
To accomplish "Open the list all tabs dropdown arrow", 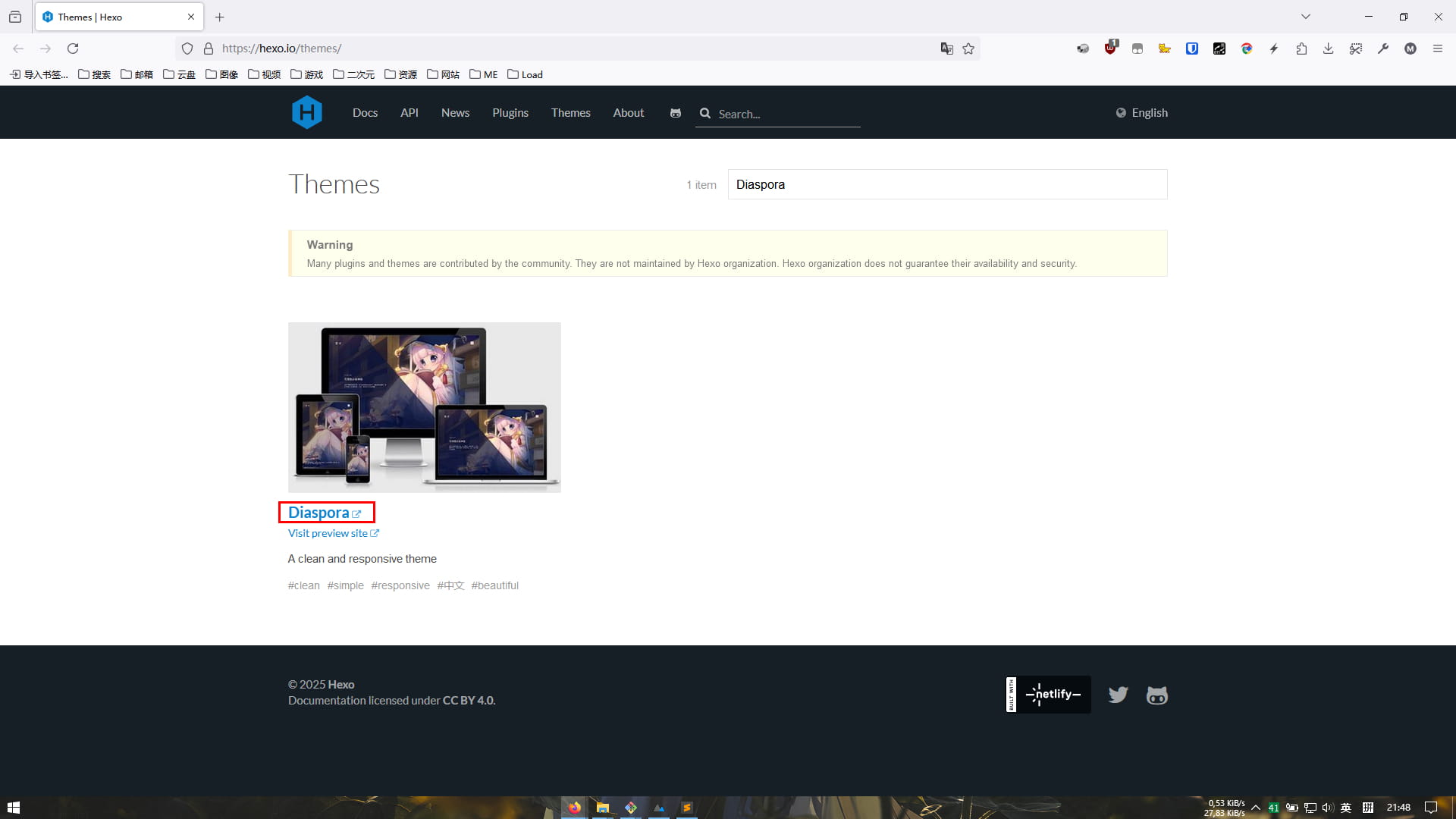I will pos(1305,17).
